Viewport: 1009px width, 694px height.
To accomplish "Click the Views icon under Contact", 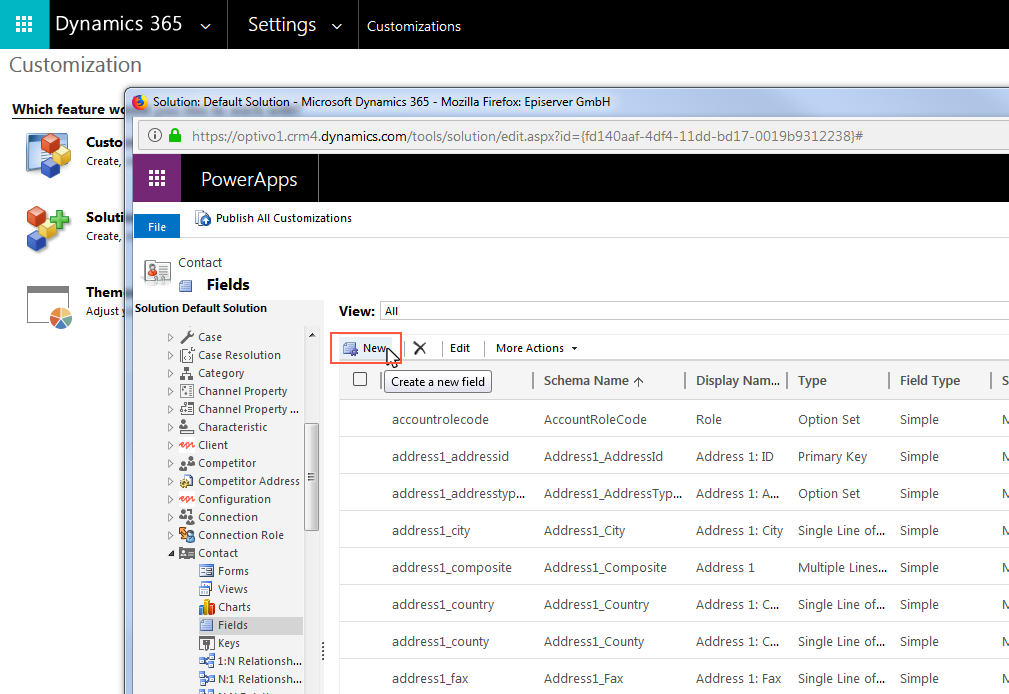I will pyautogui.click(x=206, y=589).
